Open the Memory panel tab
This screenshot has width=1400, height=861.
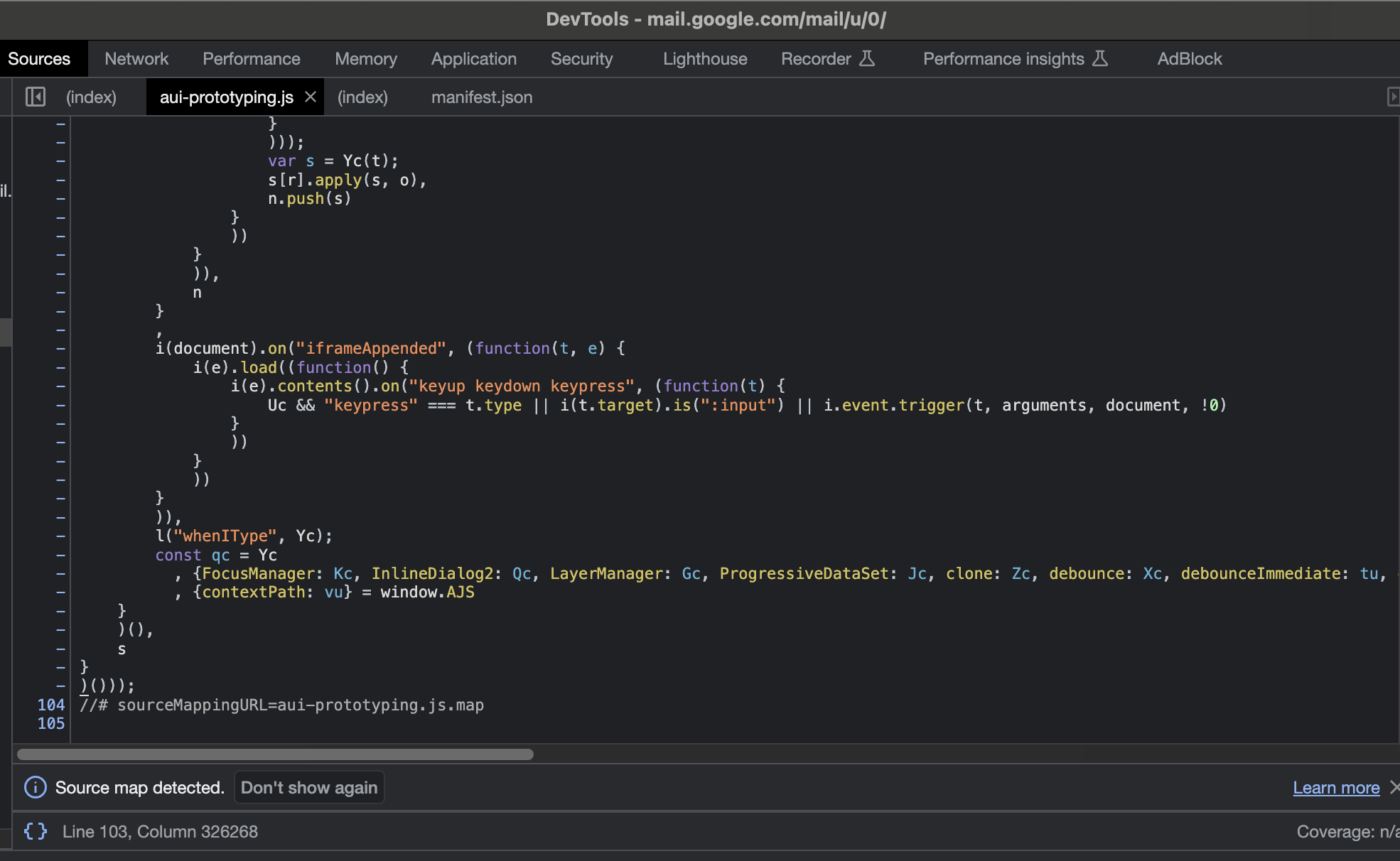tap(366, 59)
